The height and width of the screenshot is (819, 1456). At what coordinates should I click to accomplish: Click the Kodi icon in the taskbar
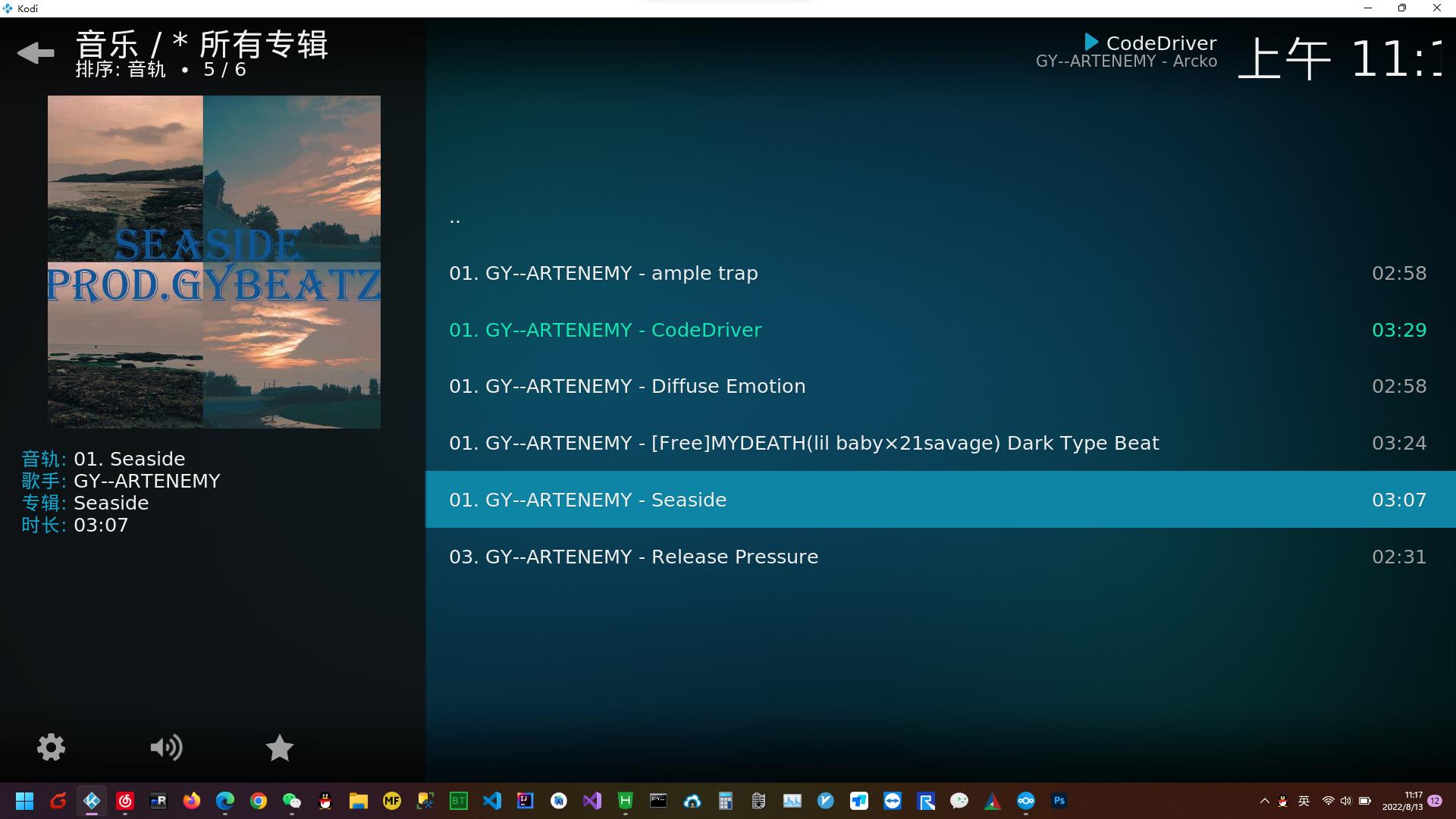tap(92, 801)
